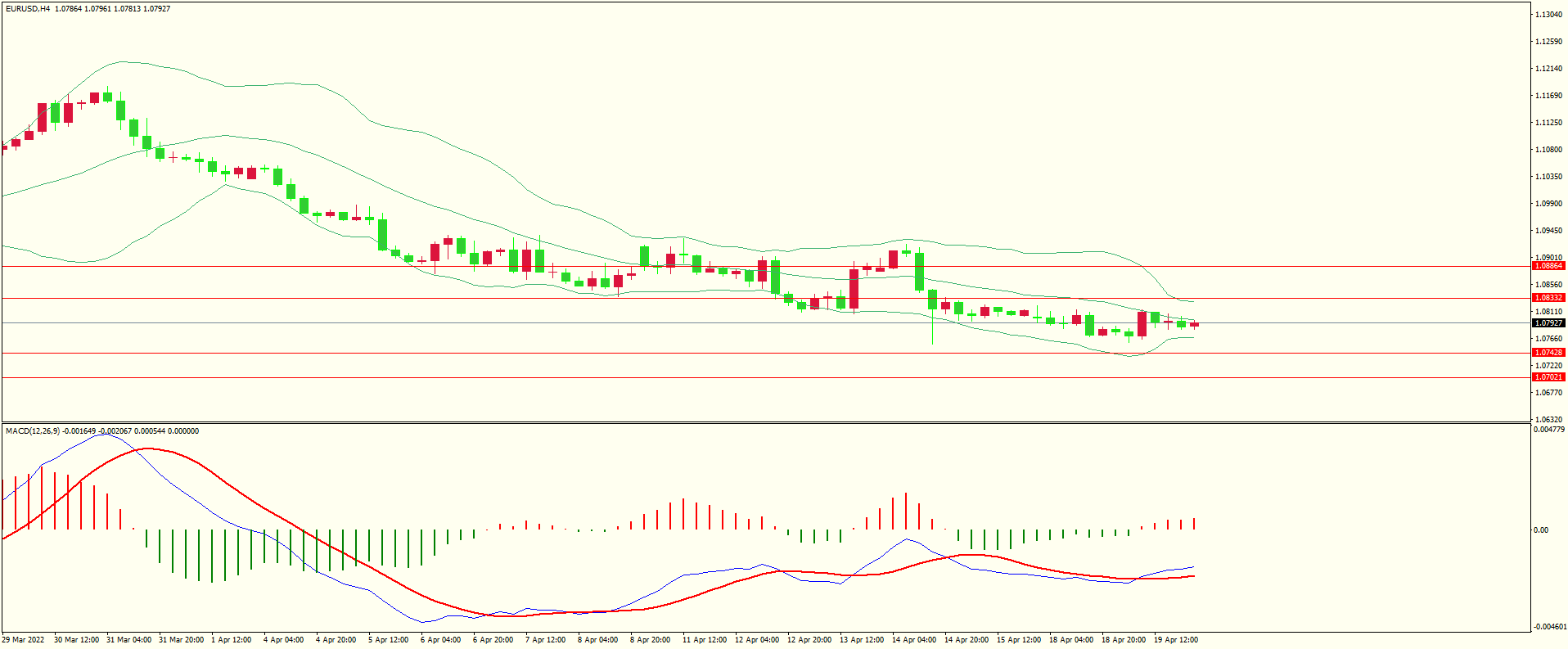Click the 1.11690 price axis label
Image resolution: width=1568 pixels, height=649 pixels.
click(x=1549, y=96)
